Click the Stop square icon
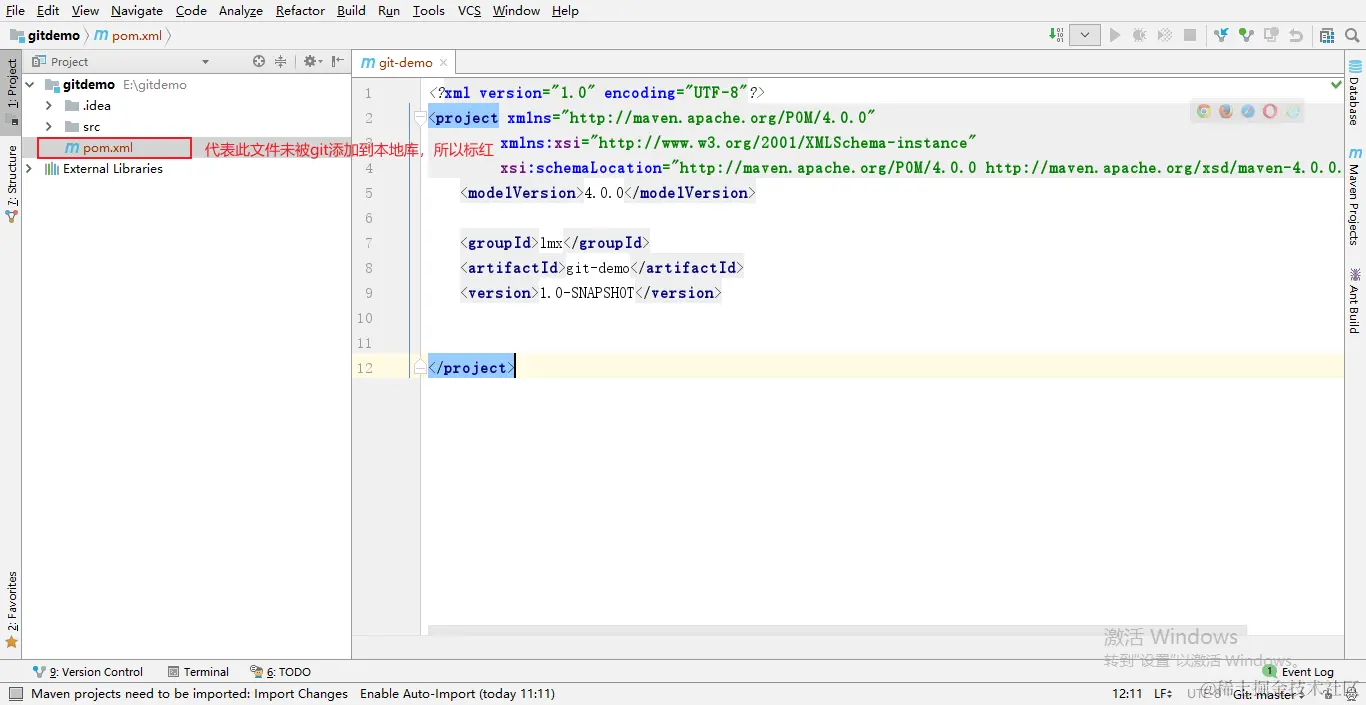 (1190, 35)
